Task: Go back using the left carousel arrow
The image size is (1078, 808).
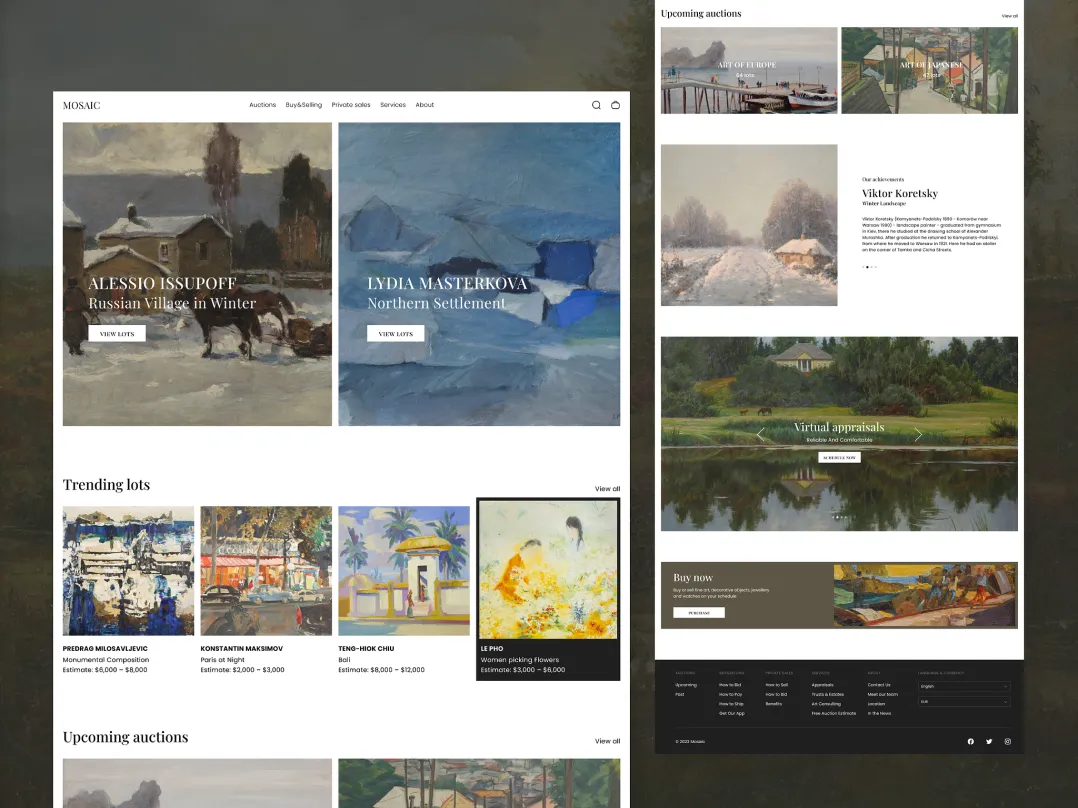Action: tap(760, 433)
